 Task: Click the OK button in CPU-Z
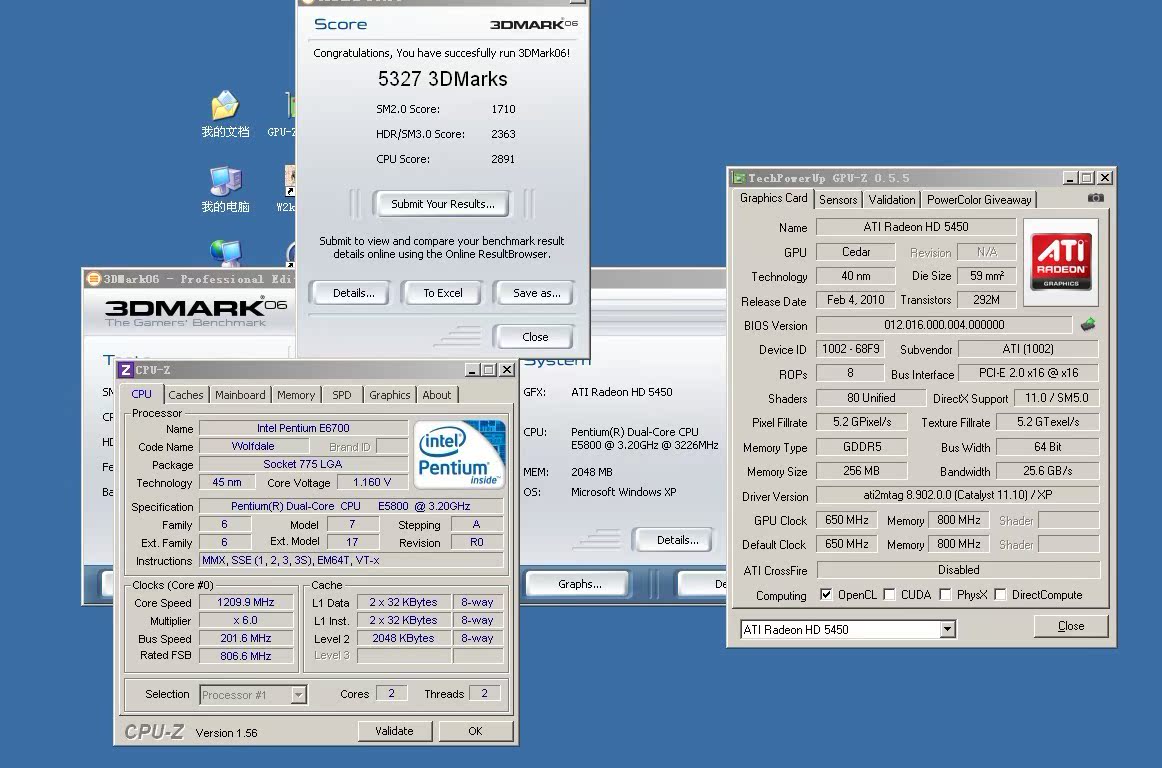click(475, 731)
